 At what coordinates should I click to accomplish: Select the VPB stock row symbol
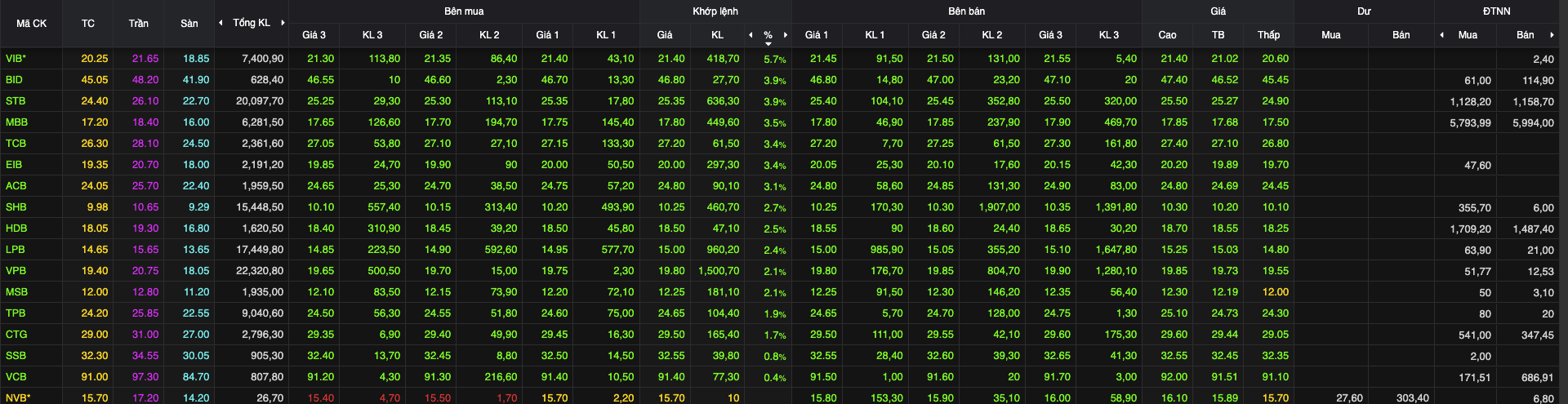click(16, 271)
